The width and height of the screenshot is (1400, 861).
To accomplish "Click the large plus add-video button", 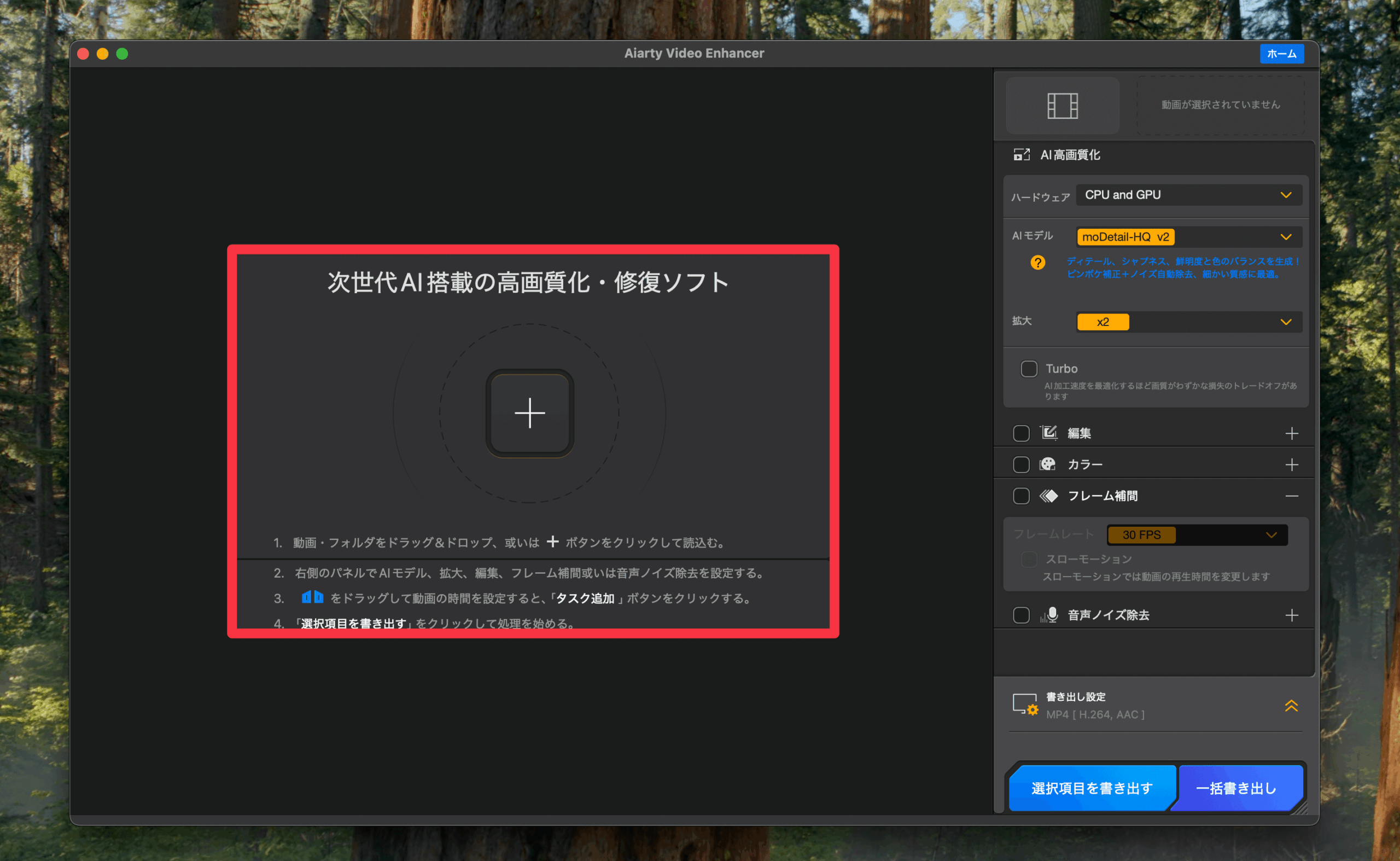I will 529,413.
